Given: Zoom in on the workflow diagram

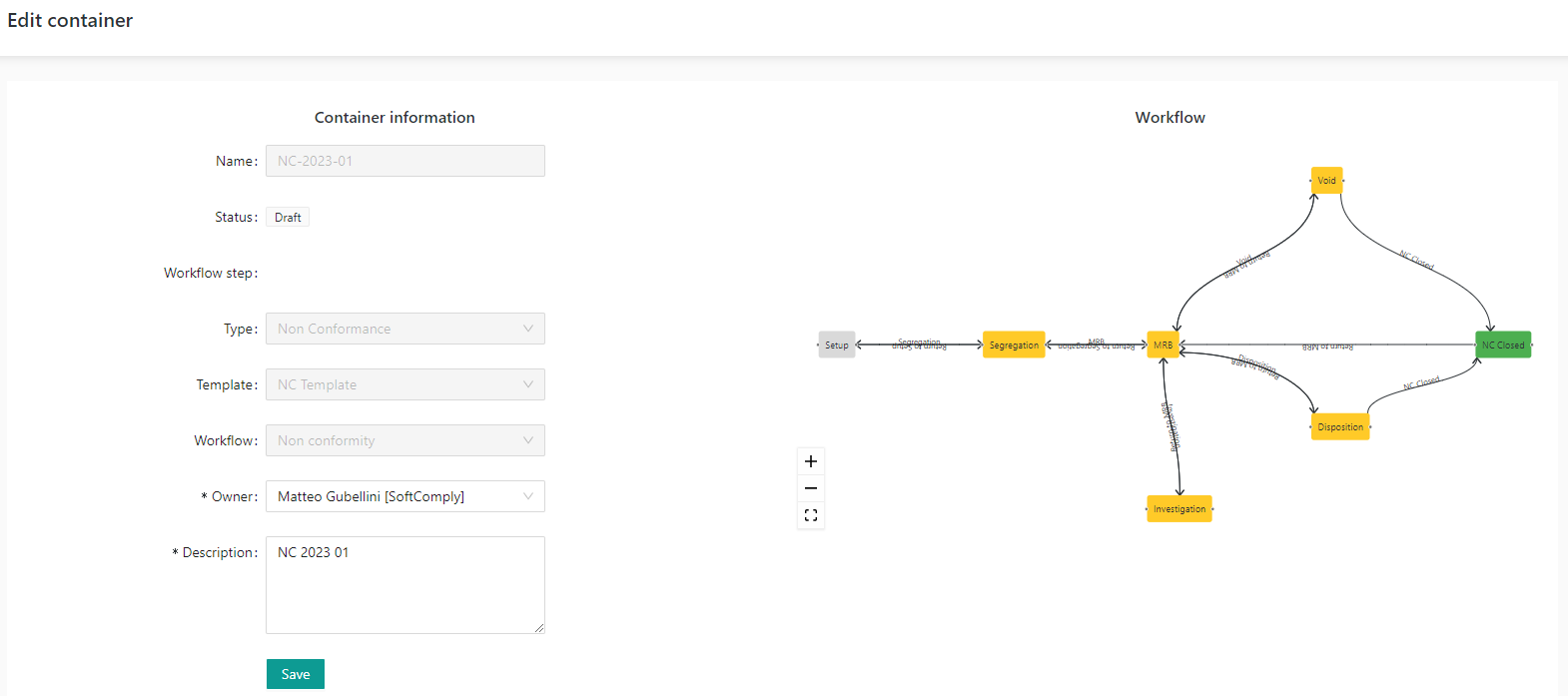Looking at the screenshot, I should coord(811,461).
